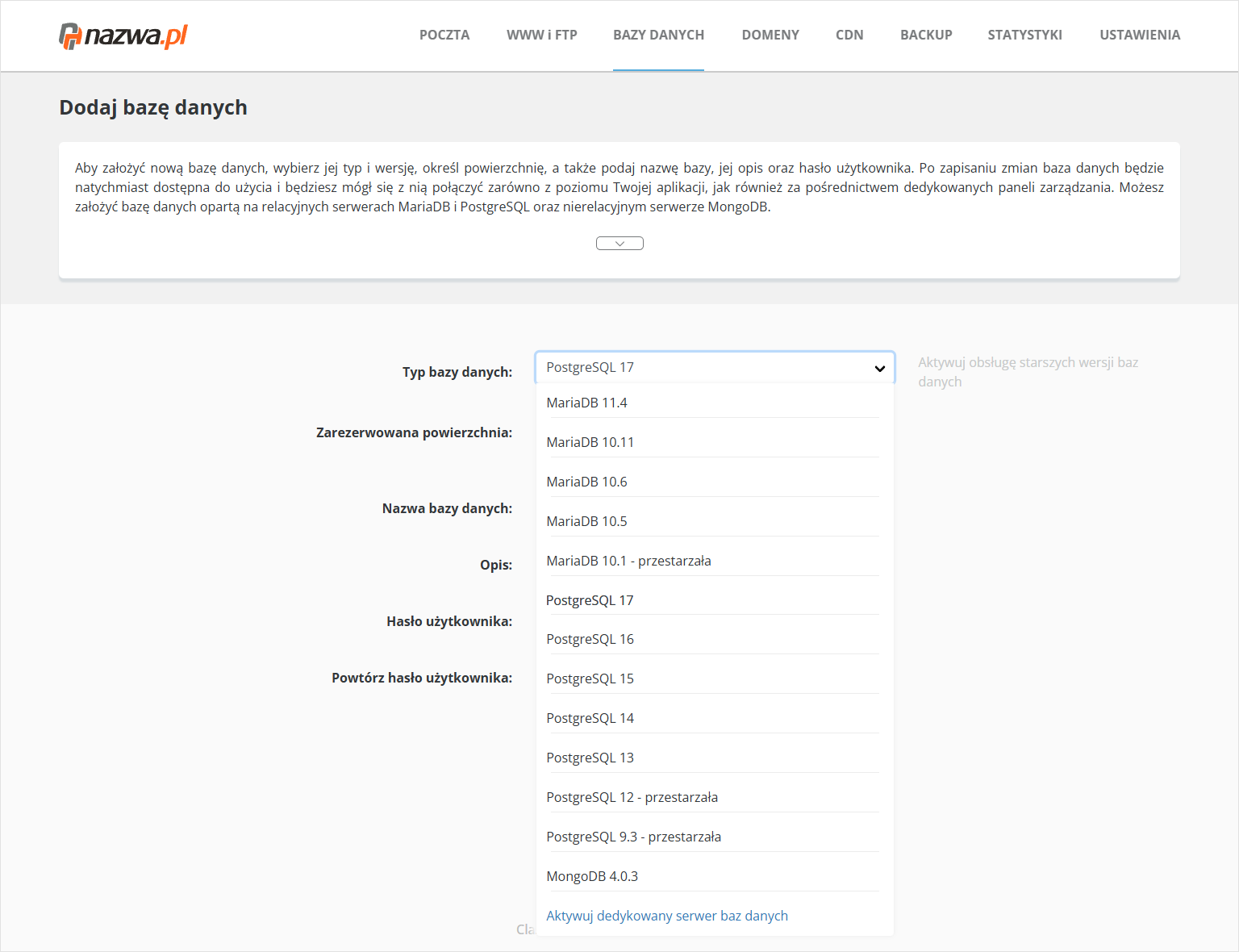
Task: Click the Hasło użytkownika label
Action: pyautogui.click(x=449, y=621)
